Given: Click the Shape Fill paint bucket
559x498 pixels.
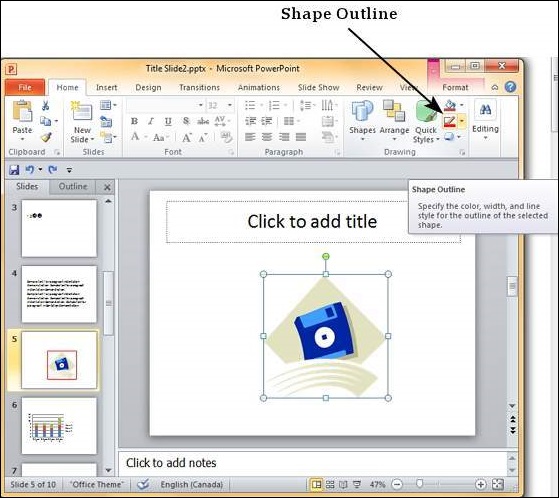Looking at the screenshot, I should pyautogui.click(x=450, y=105).
